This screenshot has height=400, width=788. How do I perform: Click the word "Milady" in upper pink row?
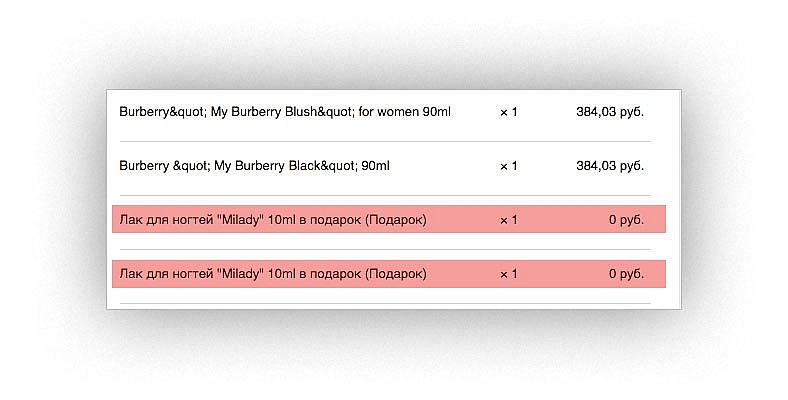(242, 220)
